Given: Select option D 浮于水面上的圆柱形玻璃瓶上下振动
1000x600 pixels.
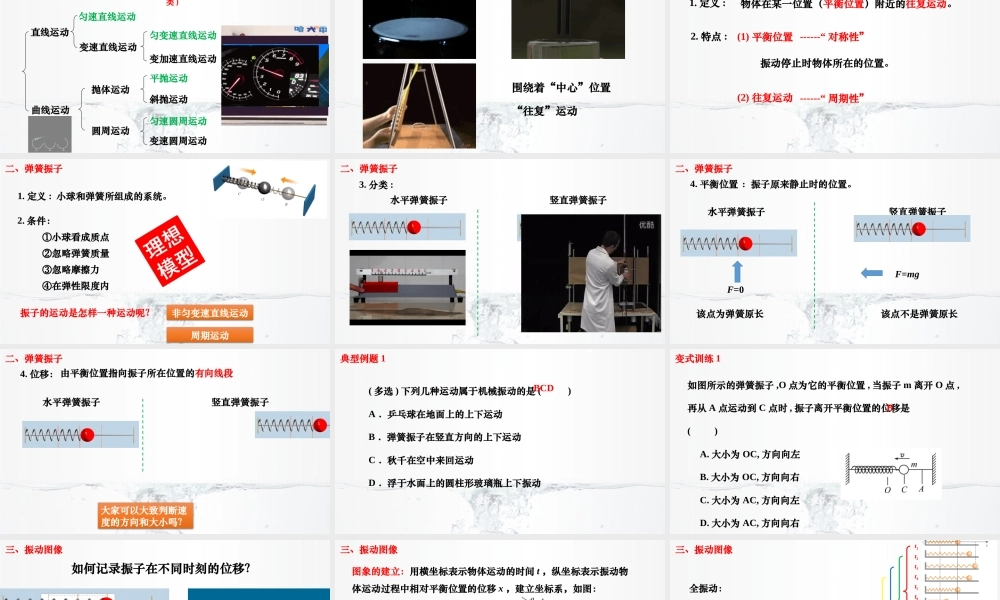Looking at the screenshot, I should coord(454,483).
